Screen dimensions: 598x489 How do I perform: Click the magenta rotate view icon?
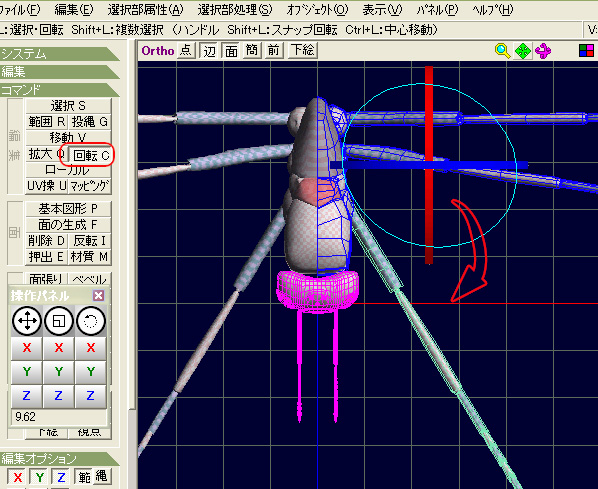[x=543, y=51]
